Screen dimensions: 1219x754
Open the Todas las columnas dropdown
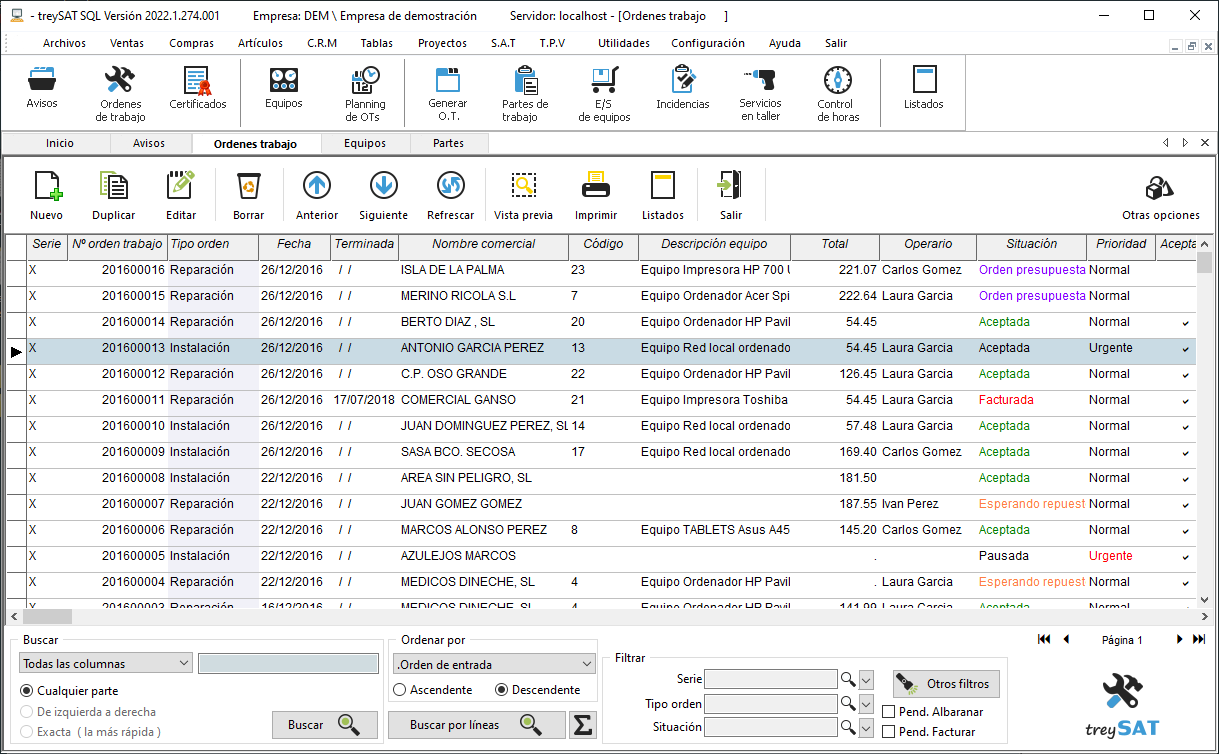[x=106, y=663]
